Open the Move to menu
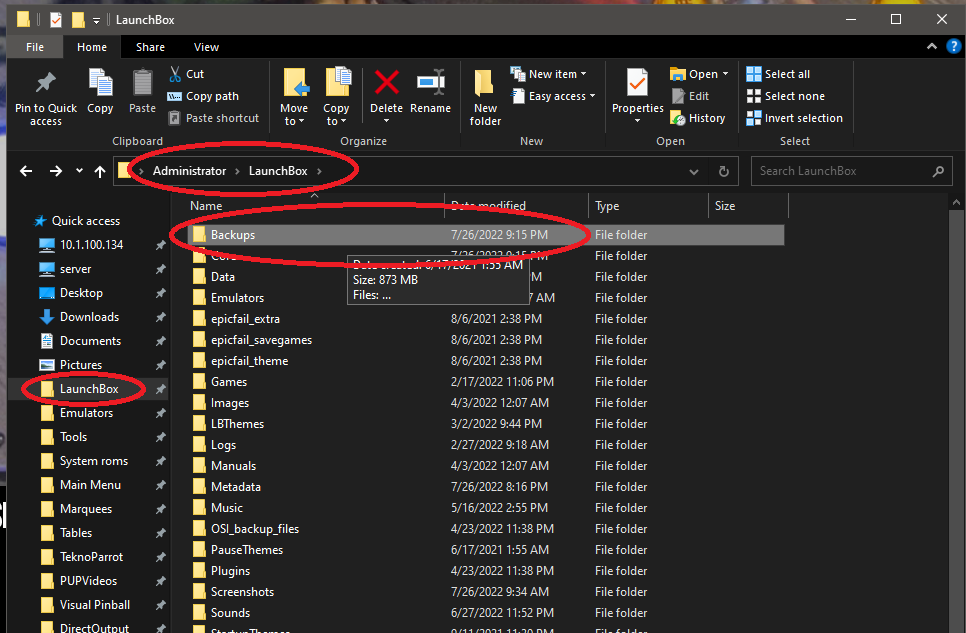This screenshot has width=966, height=633. point(294,97)
